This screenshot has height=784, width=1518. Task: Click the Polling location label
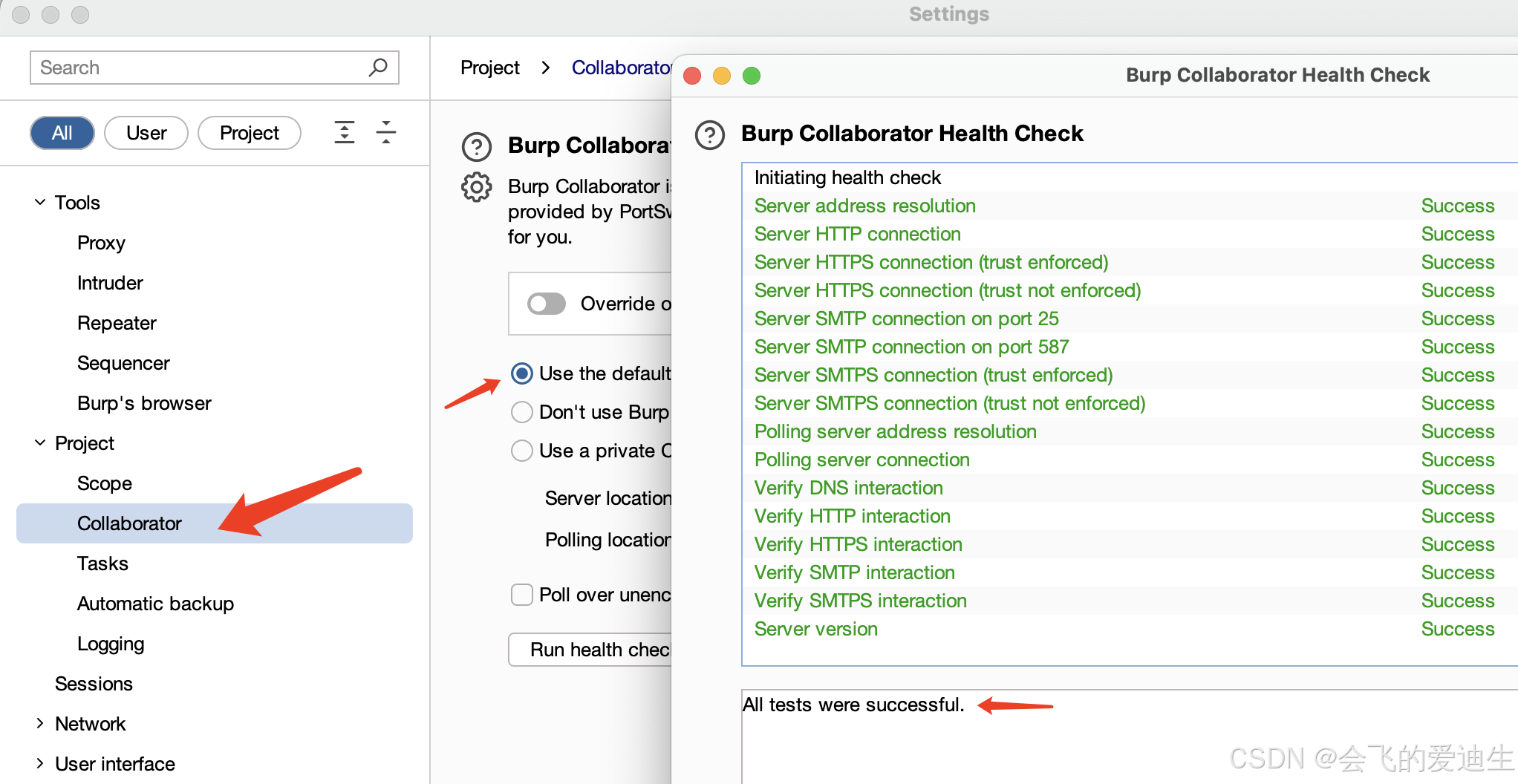coord(608,540)
